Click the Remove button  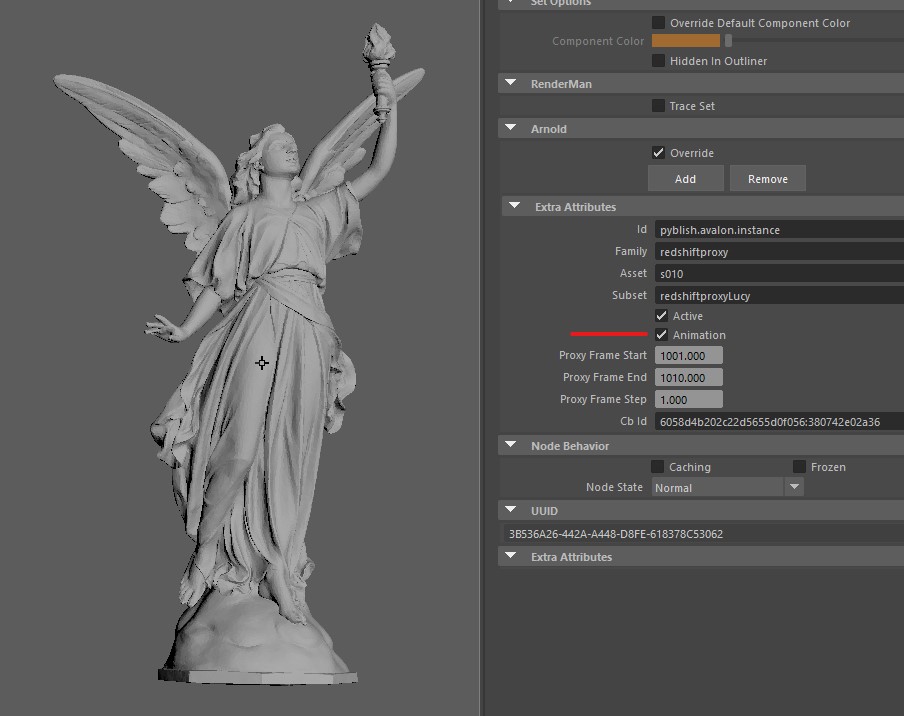pyautogui.click(x=767, y=179)
